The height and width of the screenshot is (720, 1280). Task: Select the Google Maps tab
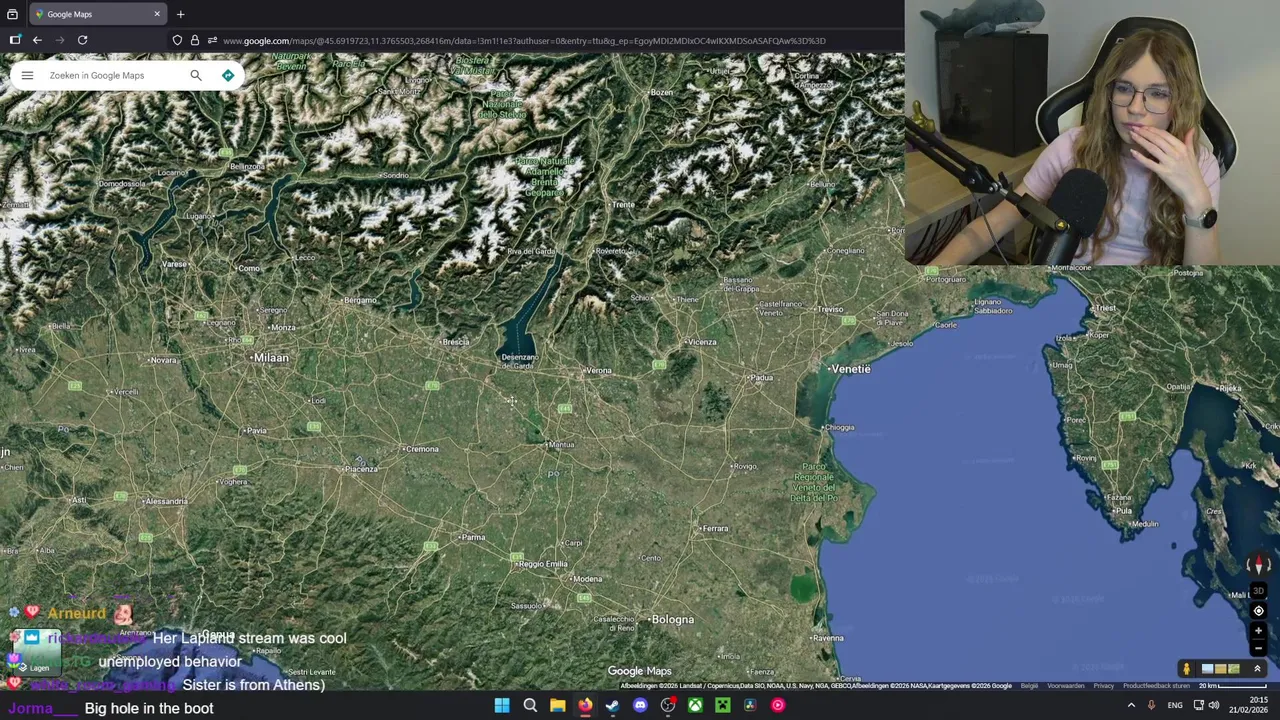(x=97, y=14)
